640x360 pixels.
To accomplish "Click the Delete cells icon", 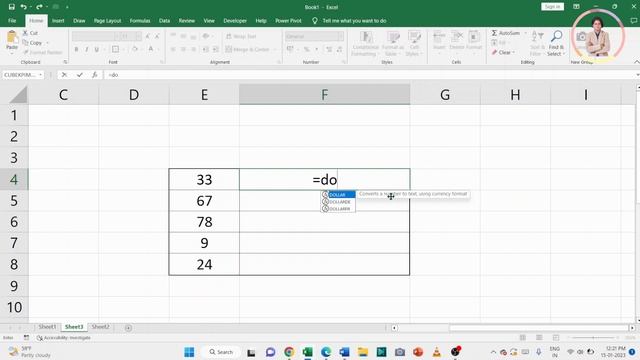I will point(457,40).
